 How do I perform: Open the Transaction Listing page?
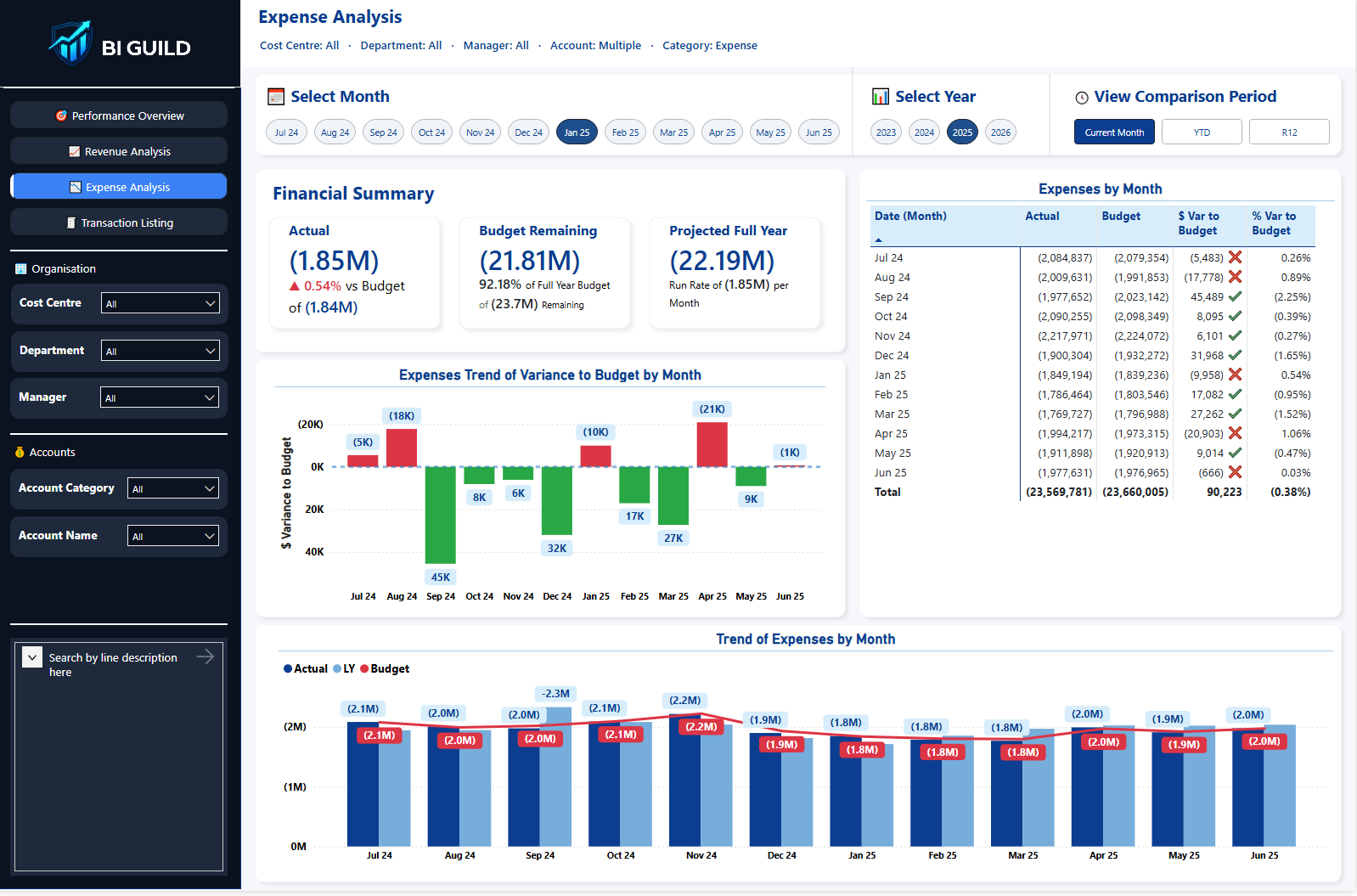[x=119, y=223]
